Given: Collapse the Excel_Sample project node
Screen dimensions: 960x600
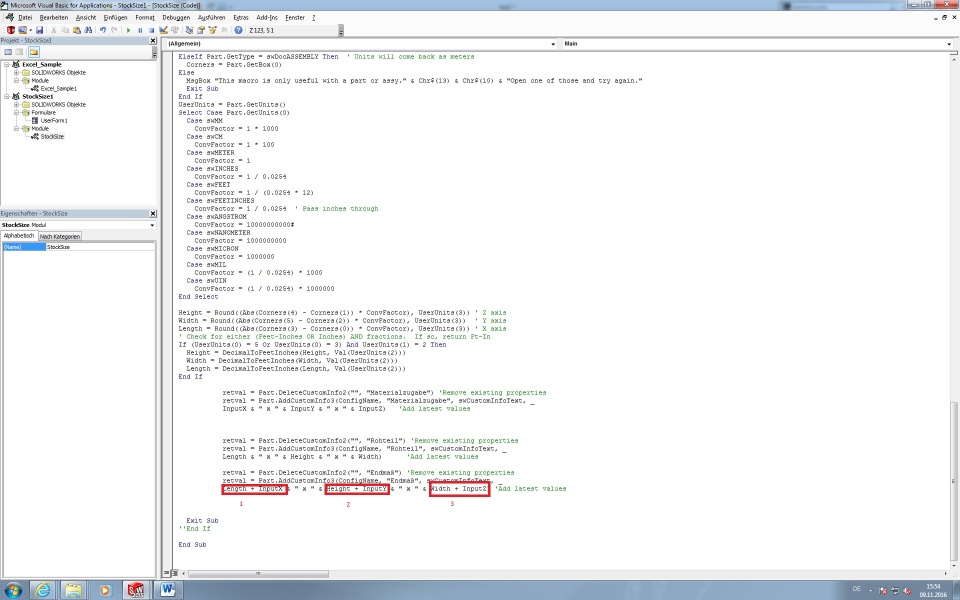Looking at the screenshot, I should (x=7, y=64).
